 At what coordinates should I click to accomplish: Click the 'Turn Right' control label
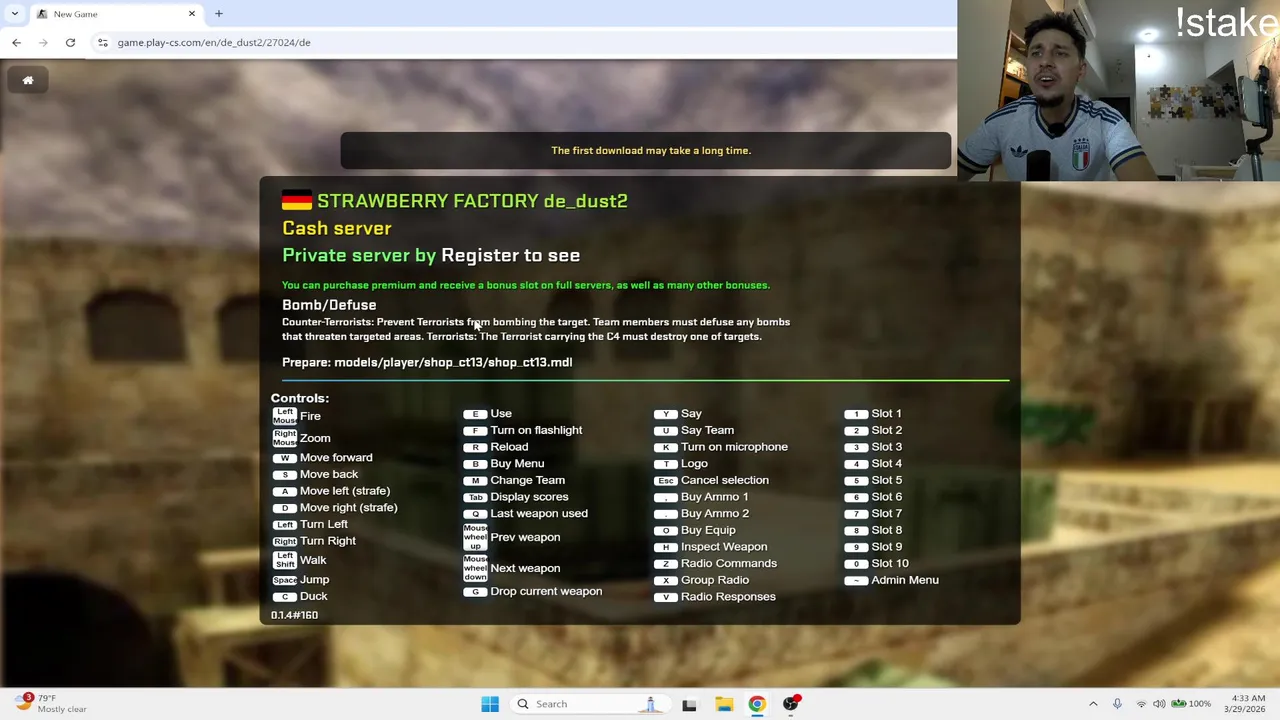328,541
